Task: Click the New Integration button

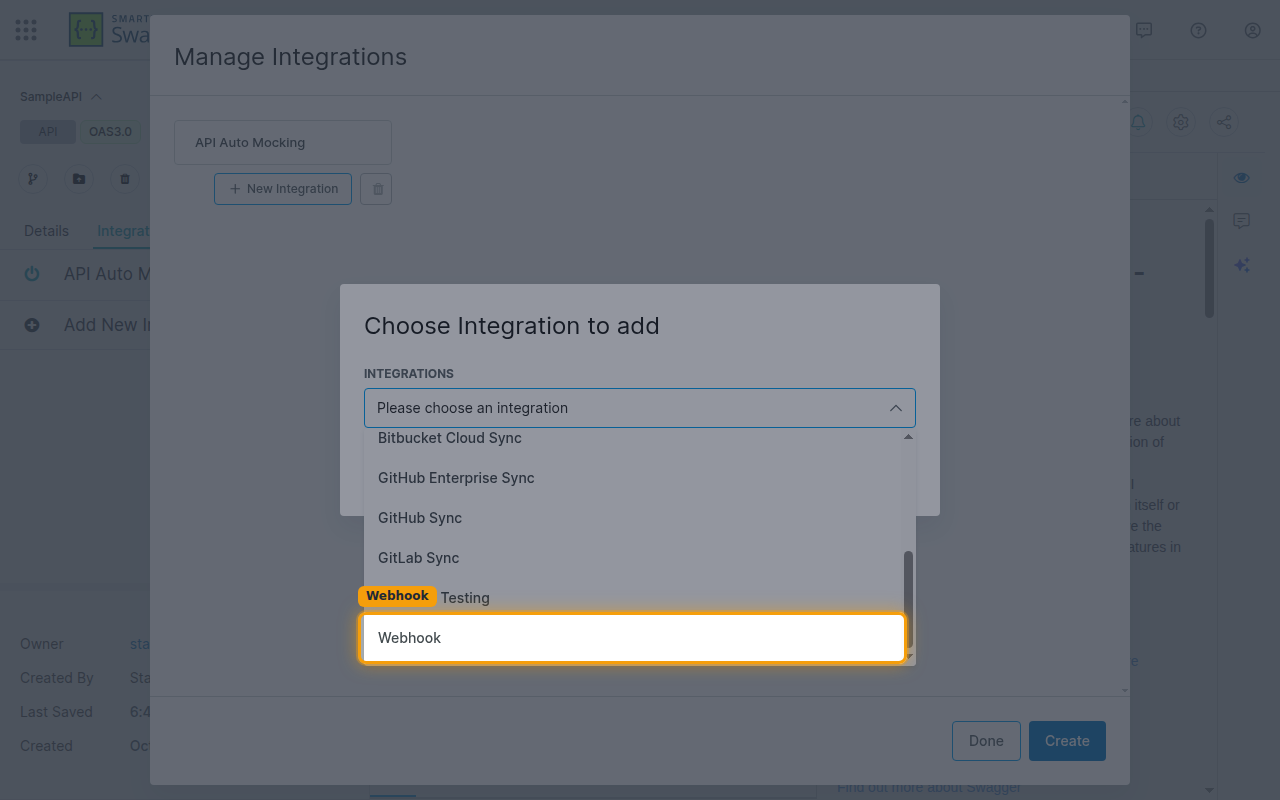Action: tap(283, 189)
